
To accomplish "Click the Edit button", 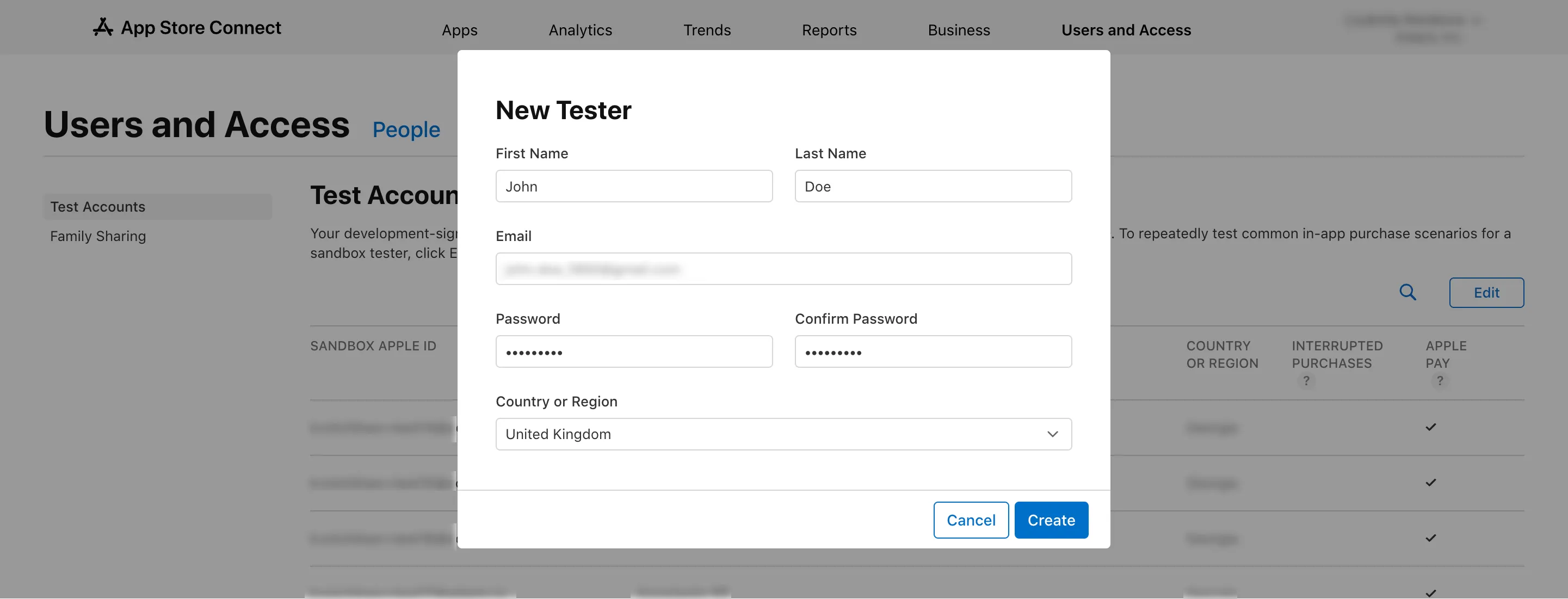I will [x=1486, y=293].
